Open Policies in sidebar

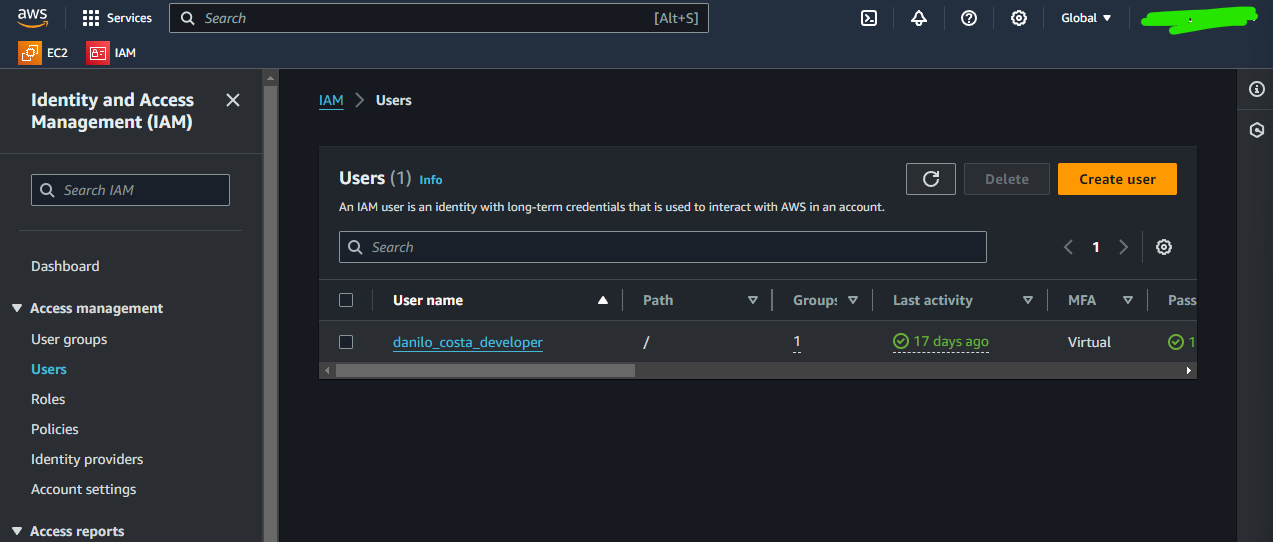coord(55,429)
